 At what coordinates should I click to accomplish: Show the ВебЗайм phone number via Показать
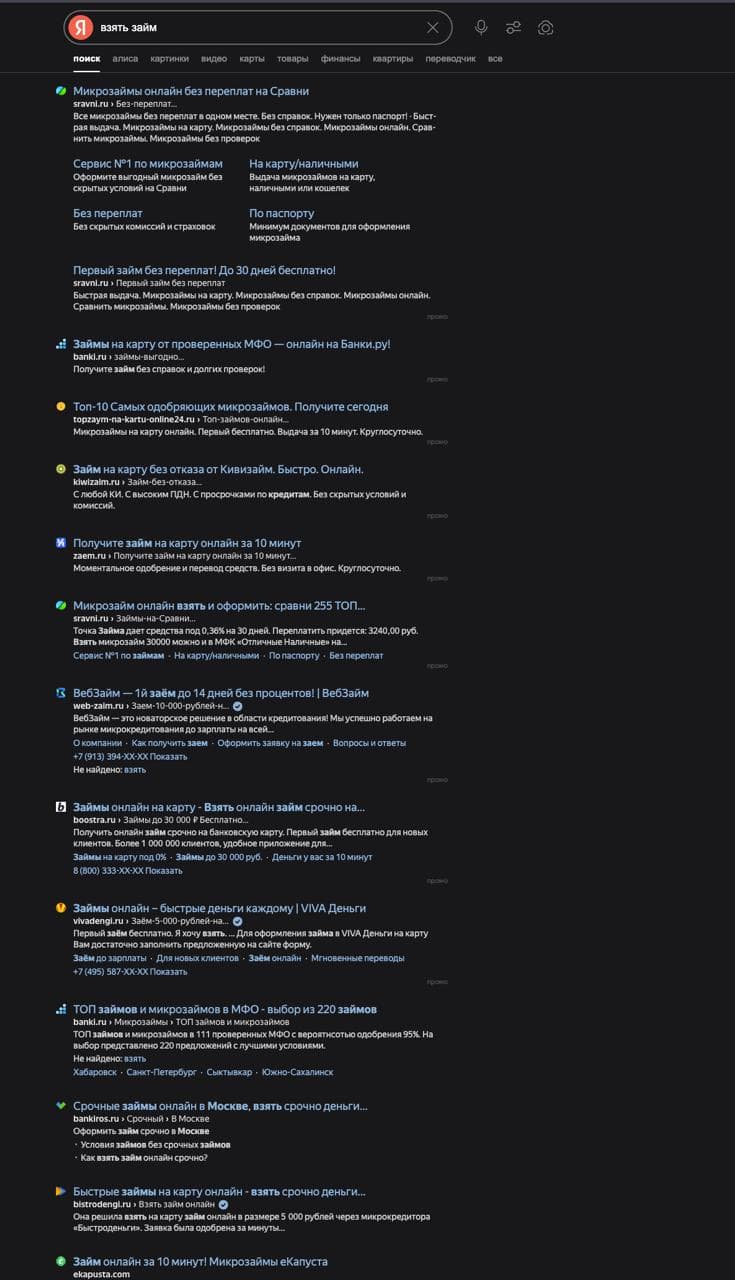(169, 757)
